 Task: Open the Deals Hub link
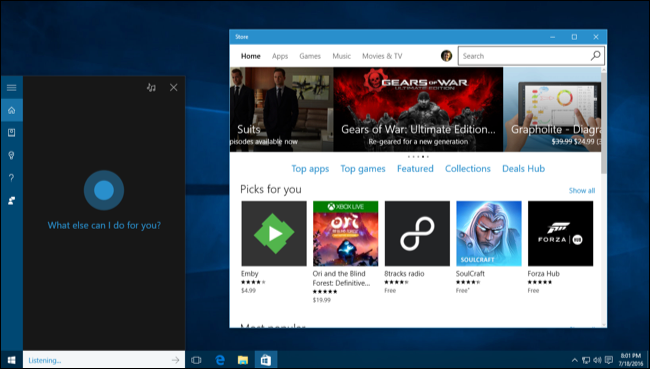[x=524, y=169]
